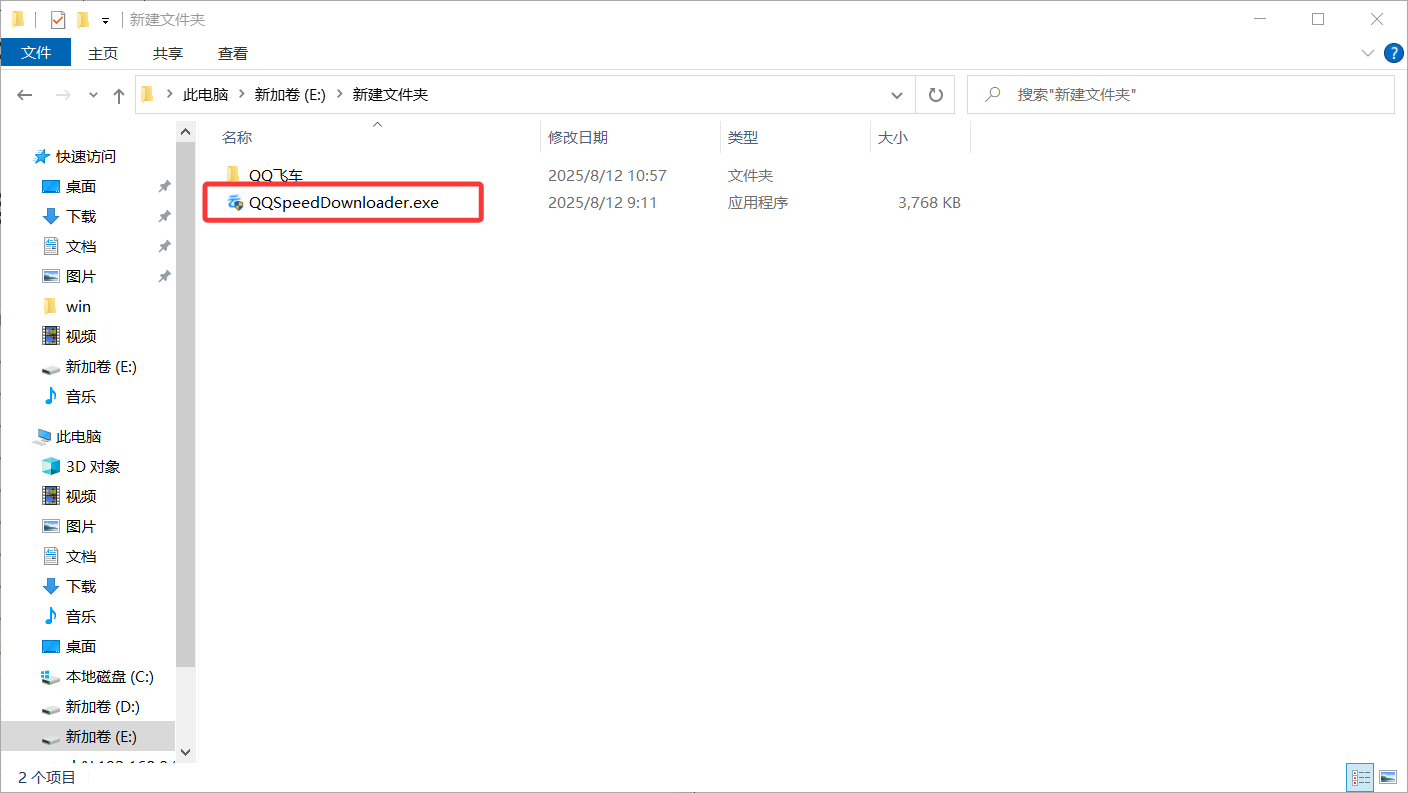Open 新加卷 (E:) under 快速访问
This screenshot has width=1408, height=793.
101,367
